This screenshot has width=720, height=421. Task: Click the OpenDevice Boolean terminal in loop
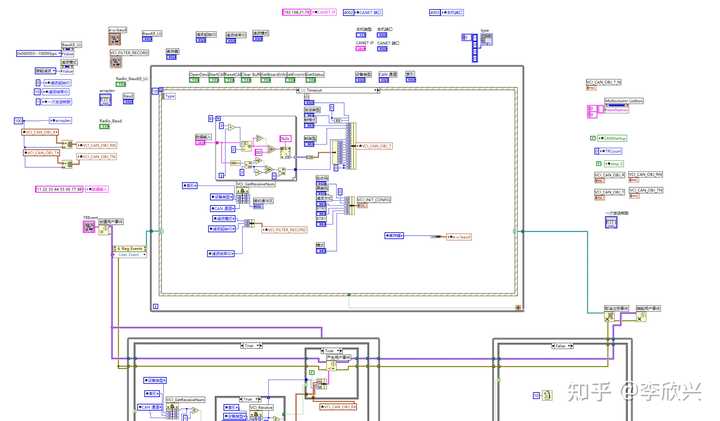195,80
